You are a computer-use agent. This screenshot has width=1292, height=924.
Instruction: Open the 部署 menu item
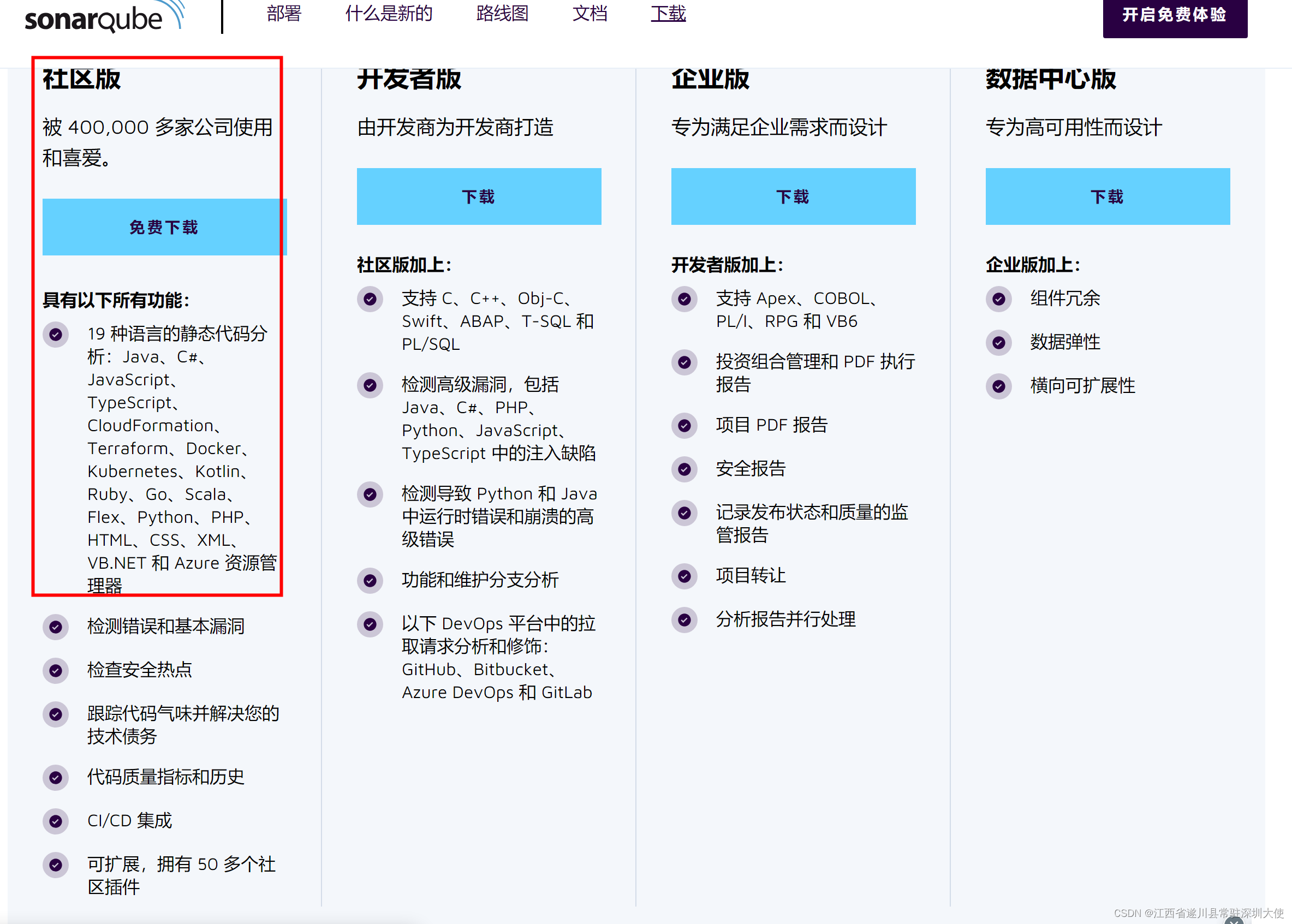coord(284,14)
